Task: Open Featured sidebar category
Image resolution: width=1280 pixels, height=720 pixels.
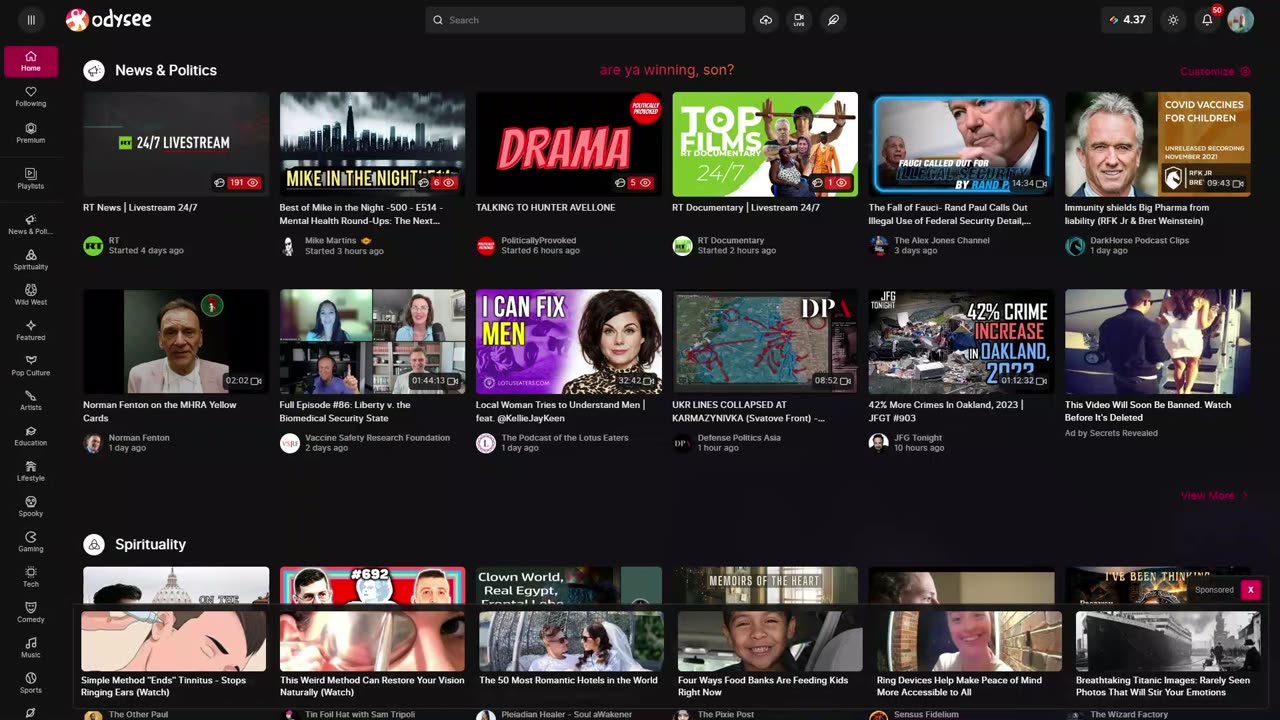Action: click(x=31, y=331)
